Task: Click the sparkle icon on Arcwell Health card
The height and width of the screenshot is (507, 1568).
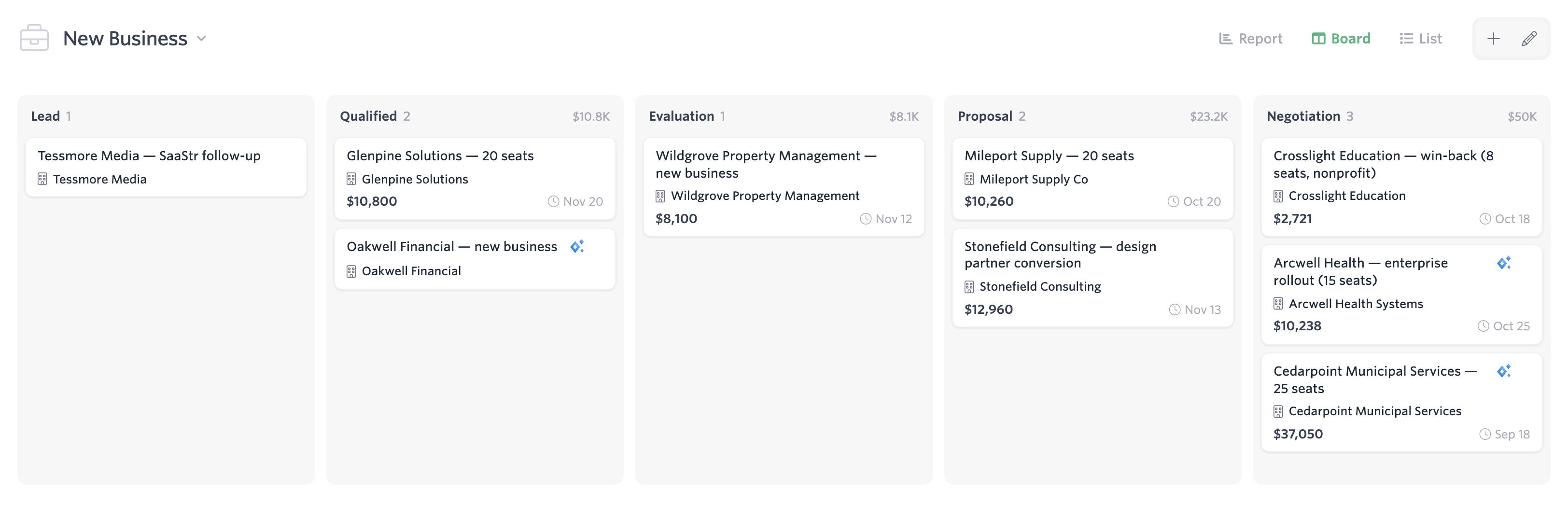Action: point(1503,263)
